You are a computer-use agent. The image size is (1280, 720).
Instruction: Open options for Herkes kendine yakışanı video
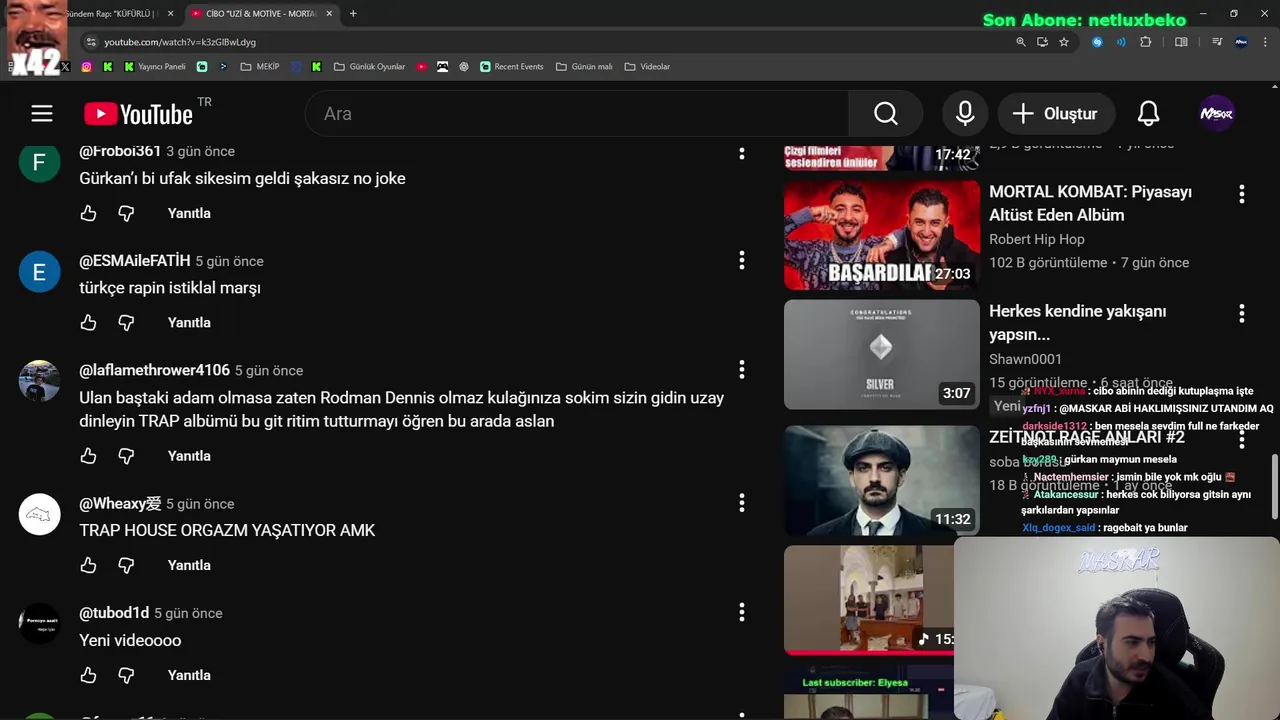(x=1241, y=314)
